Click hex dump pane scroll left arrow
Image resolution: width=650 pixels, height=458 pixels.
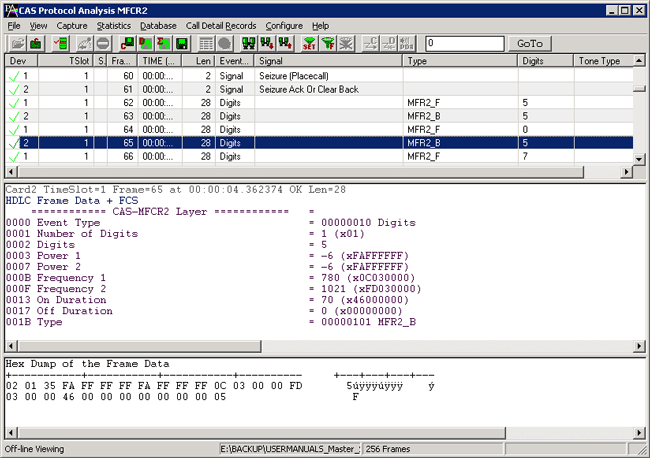(10, 433)
